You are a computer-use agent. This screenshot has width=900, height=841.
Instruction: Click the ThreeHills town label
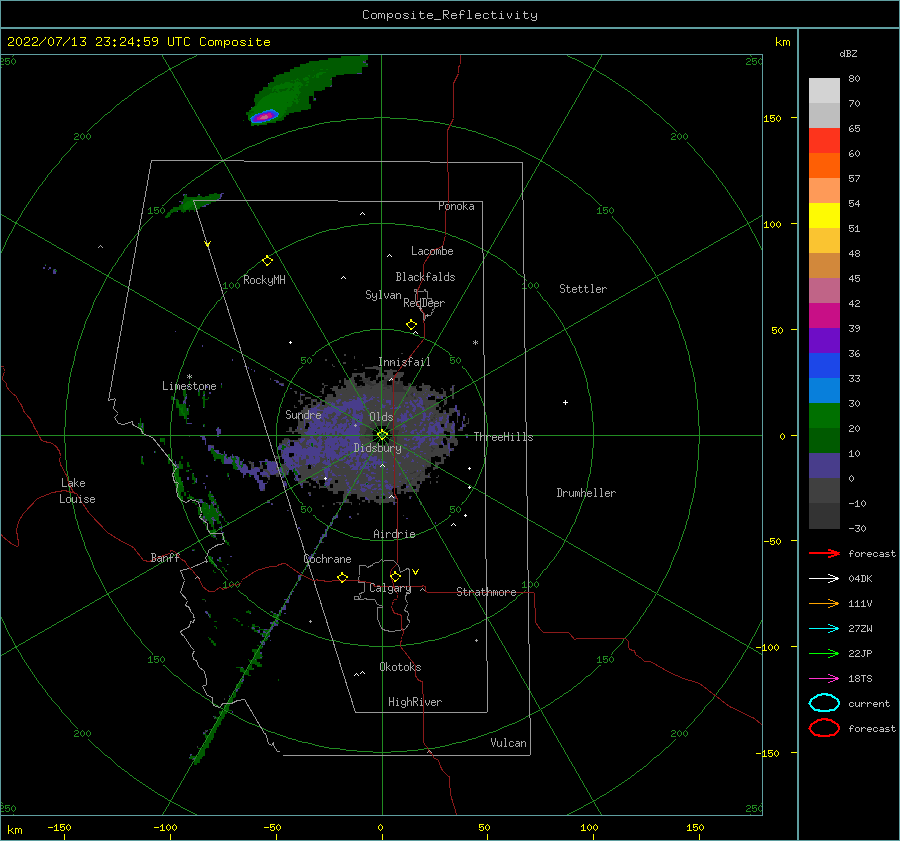[503, 437]
